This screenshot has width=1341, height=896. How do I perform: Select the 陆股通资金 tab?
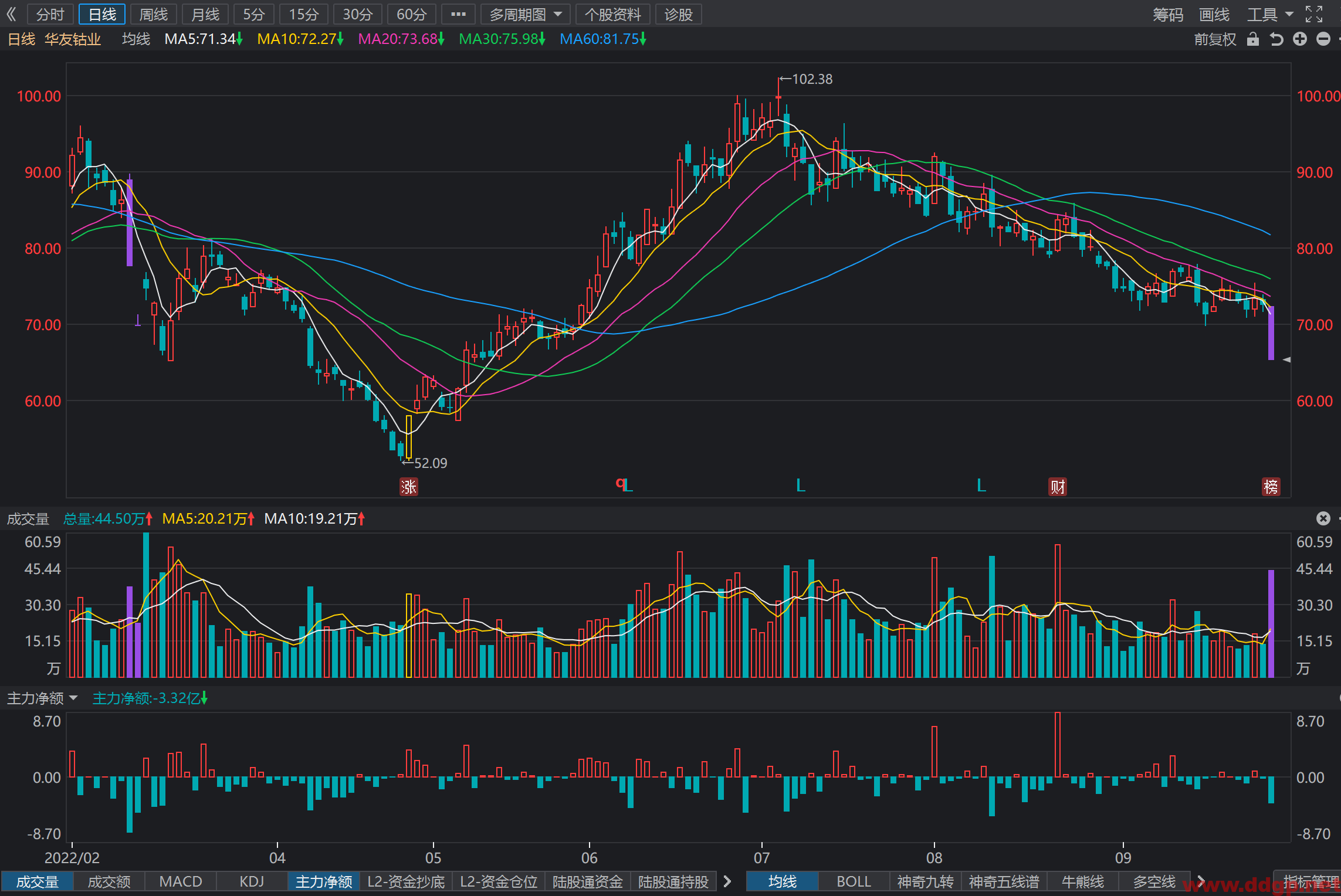click(x=588, y=882)
